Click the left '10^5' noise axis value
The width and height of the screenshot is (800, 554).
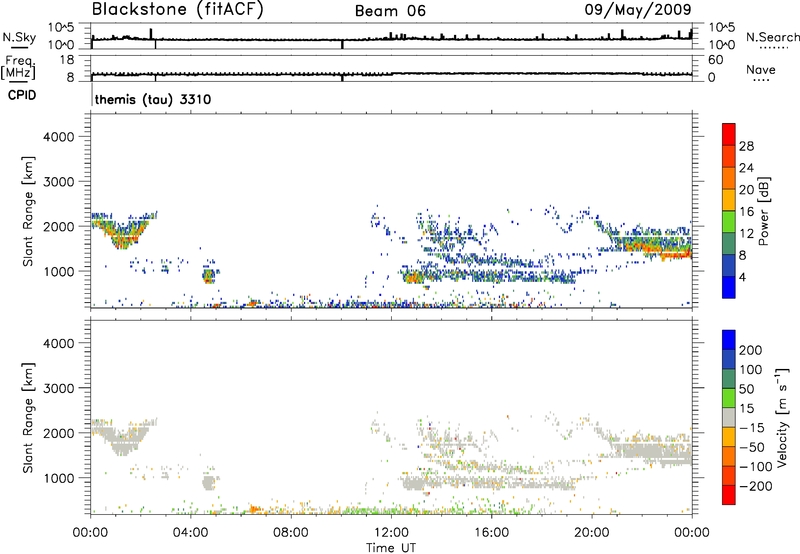[61, 28]
